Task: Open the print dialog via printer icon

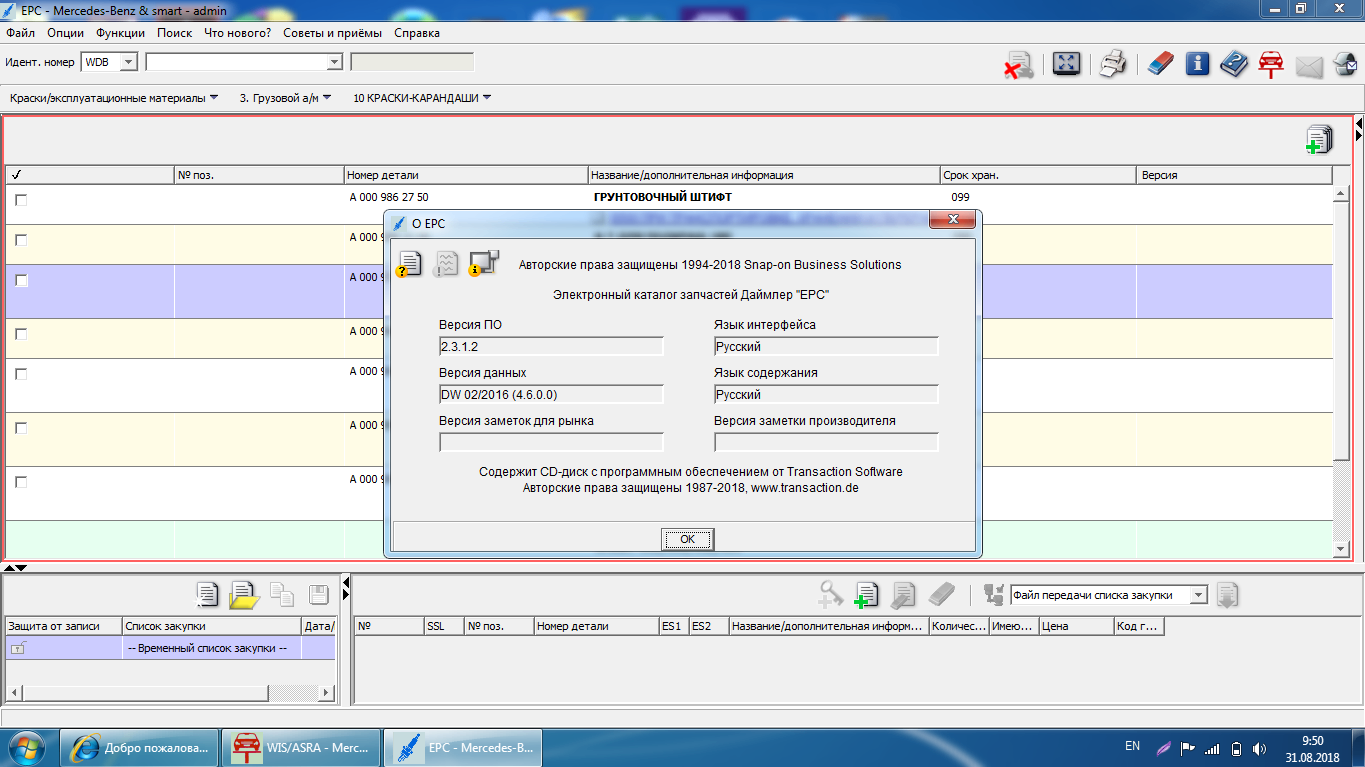Action: coord(1113,65)
